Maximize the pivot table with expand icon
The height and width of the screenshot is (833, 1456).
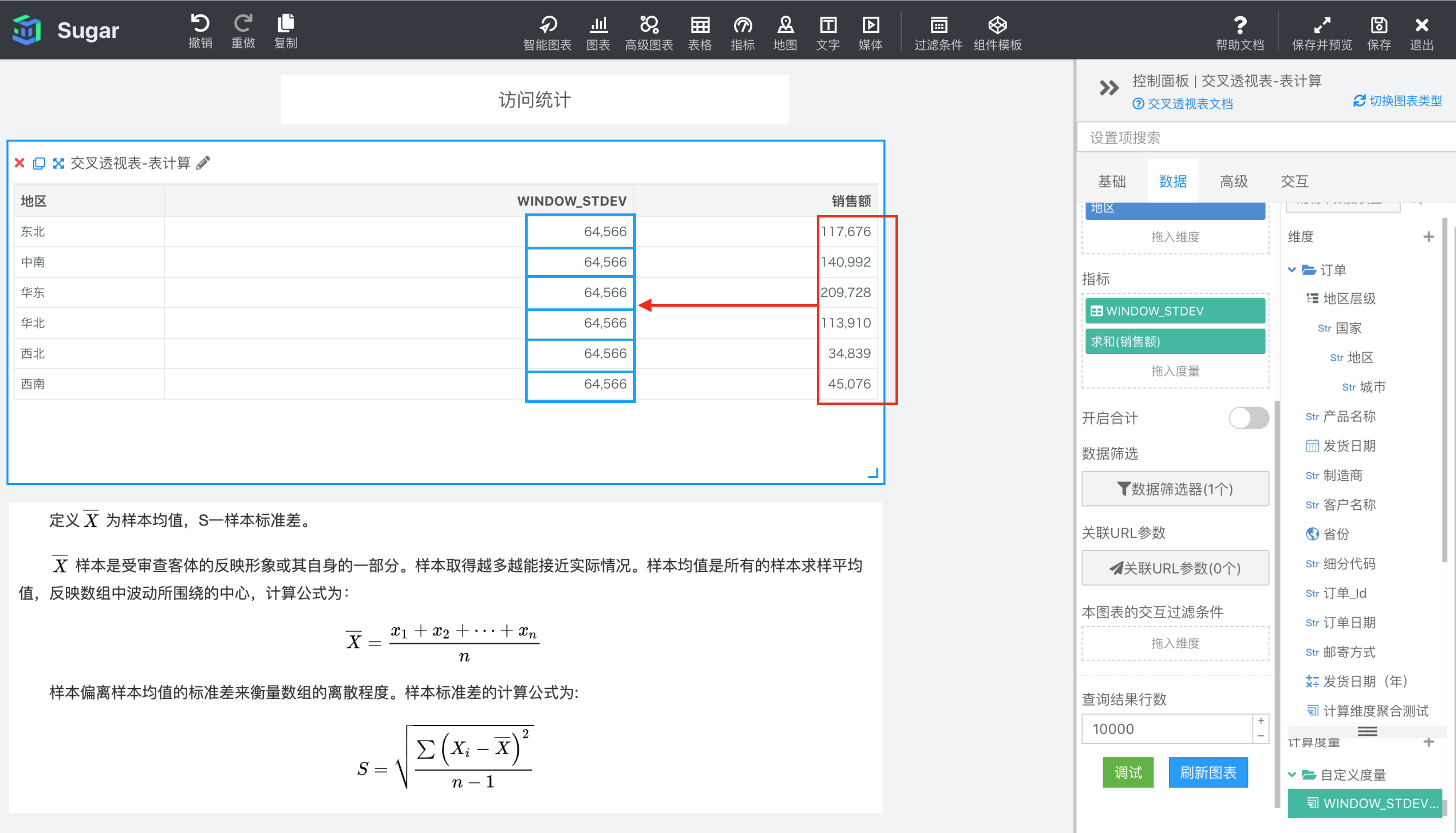point(59,163)
